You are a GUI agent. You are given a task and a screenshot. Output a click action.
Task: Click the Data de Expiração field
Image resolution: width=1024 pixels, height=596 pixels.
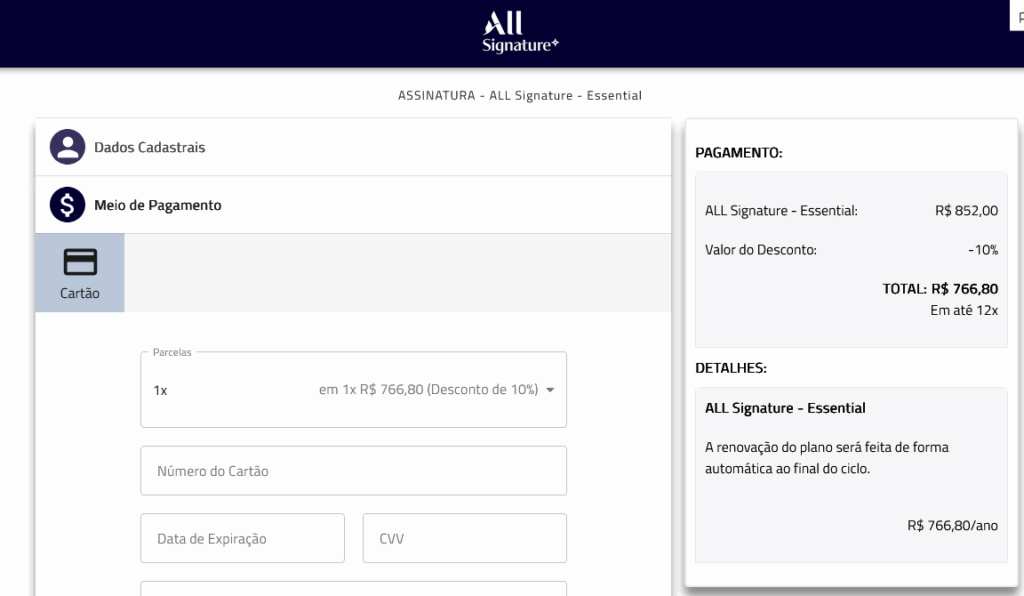242,538
